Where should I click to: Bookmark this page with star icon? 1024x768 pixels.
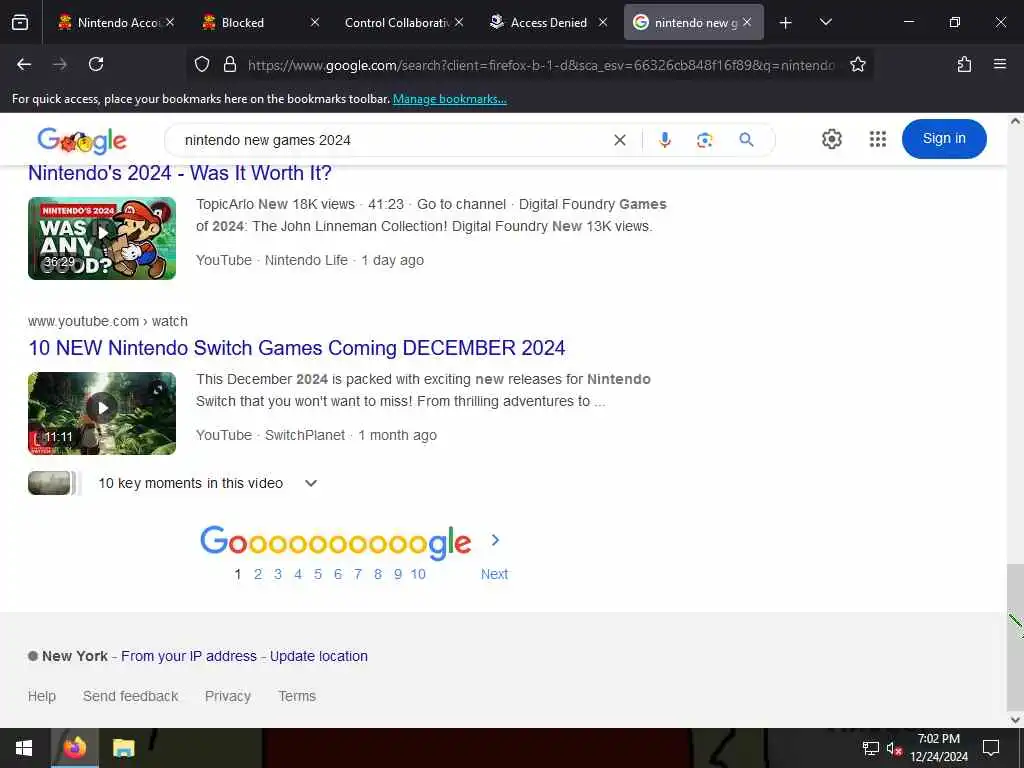[x=857, y=64]
